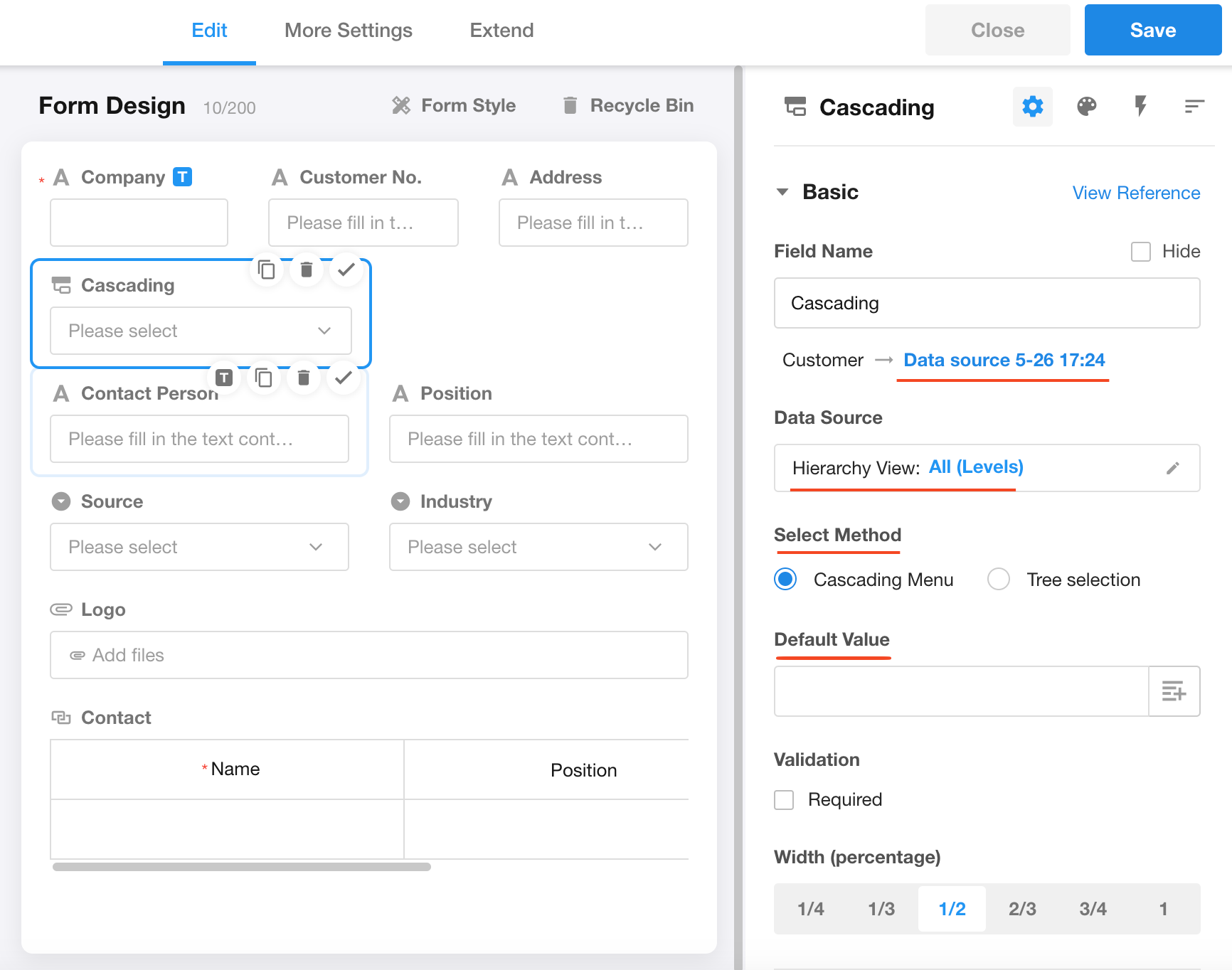Select Cascading Menu radio option
Screen dimensions: 1232x970
(785, 580)
